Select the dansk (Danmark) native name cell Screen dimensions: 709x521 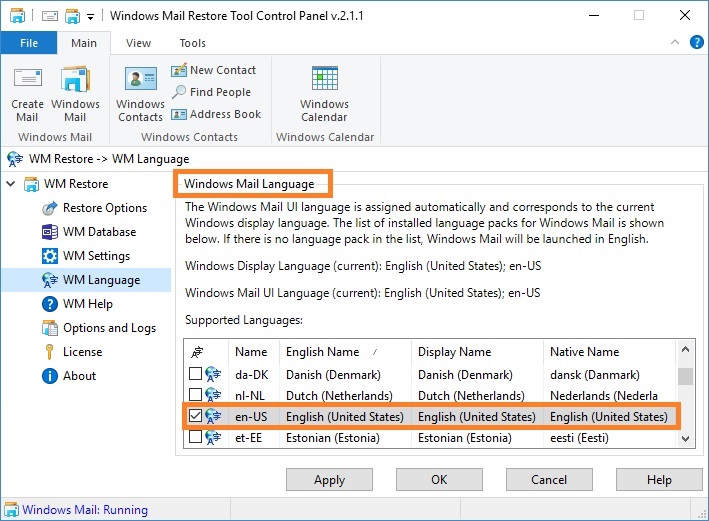pyautogui.click(x=595, y=374)
